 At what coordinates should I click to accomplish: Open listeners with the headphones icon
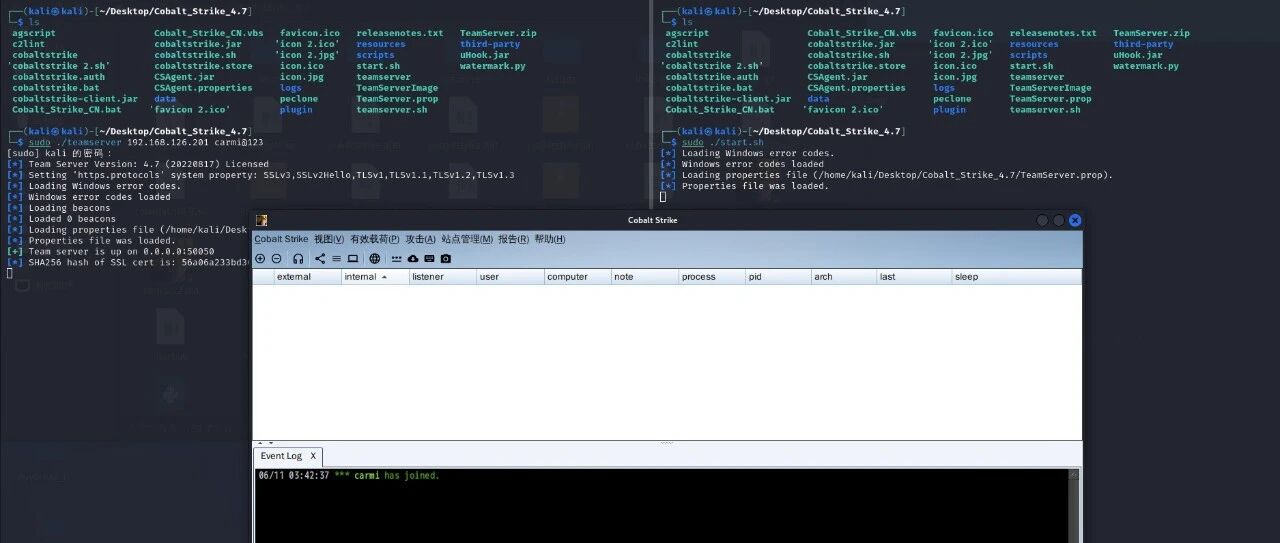298,258
